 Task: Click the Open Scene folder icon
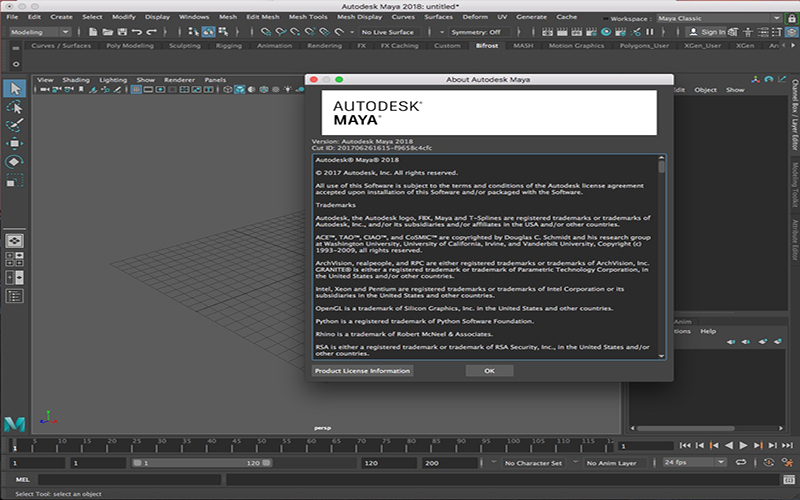[x=107, y=32]
